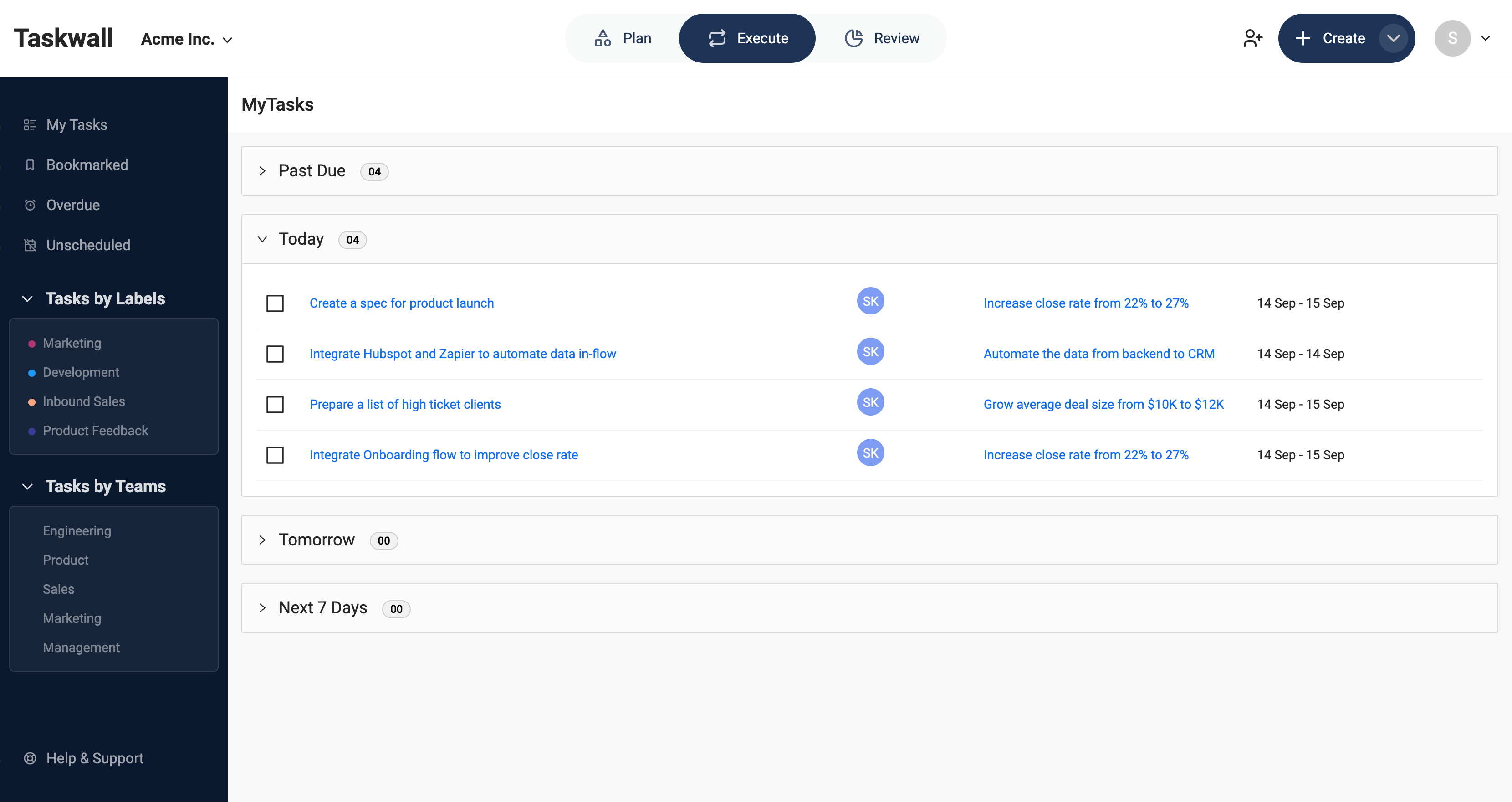Click the Create button

pos(1333,37)
